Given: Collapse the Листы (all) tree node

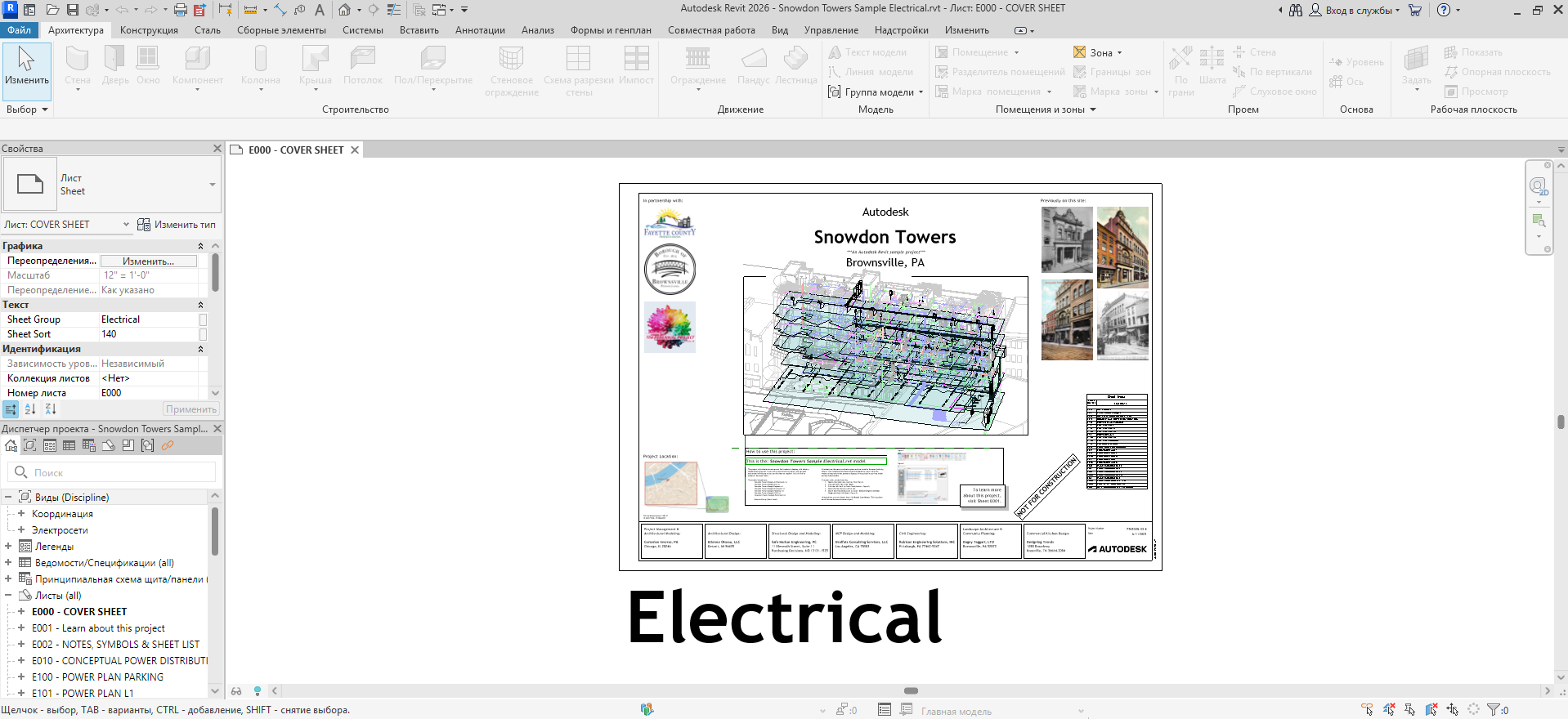Looking at the screenshot, I should tap(8, 595).
